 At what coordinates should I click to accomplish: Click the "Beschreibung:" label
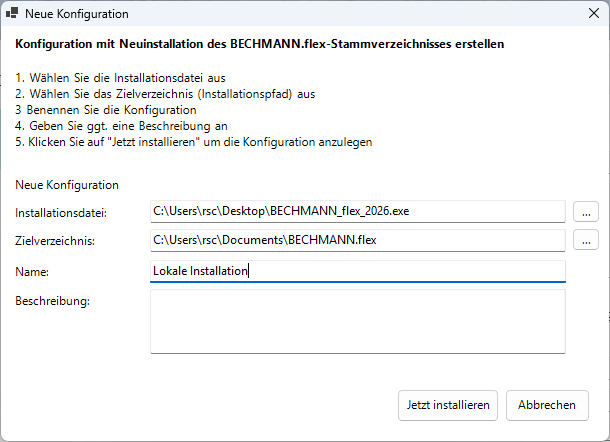(53, 301)
